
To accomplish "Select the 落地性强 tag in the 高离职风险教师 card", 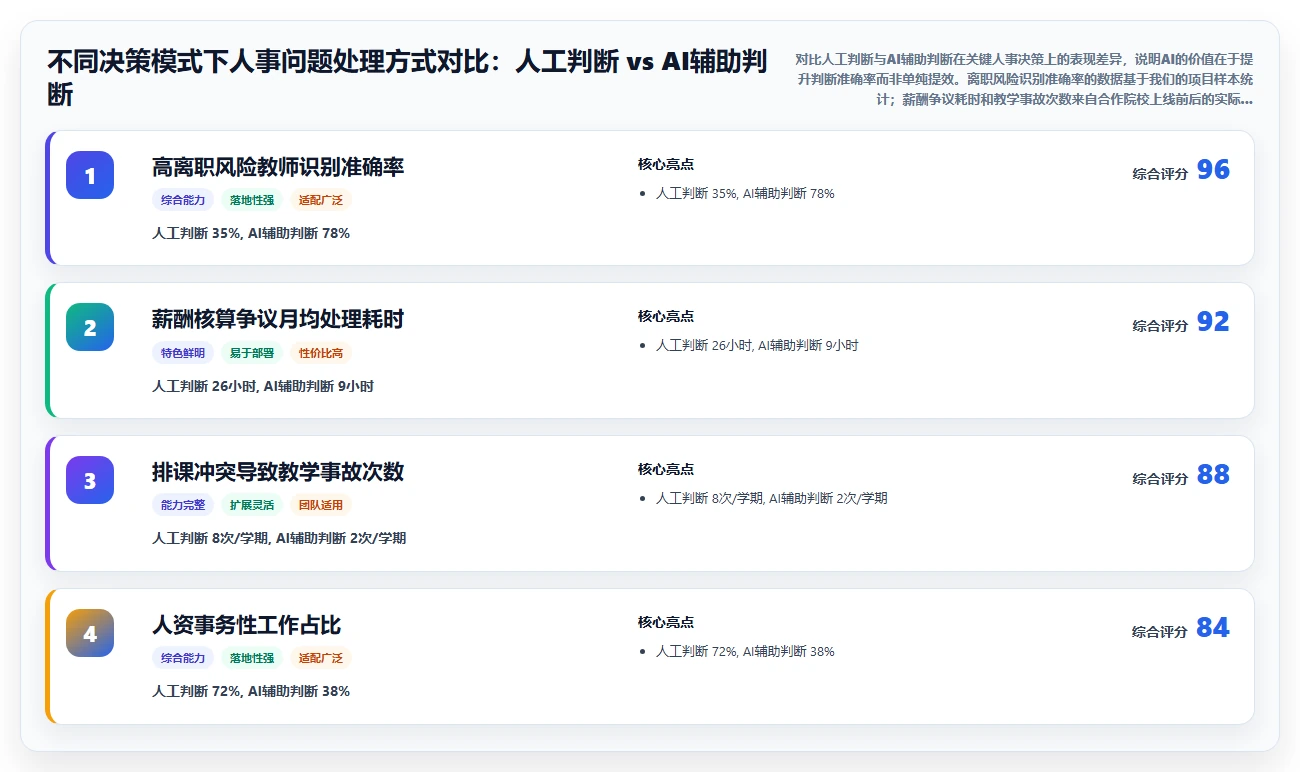I will (x=252, y=200).
